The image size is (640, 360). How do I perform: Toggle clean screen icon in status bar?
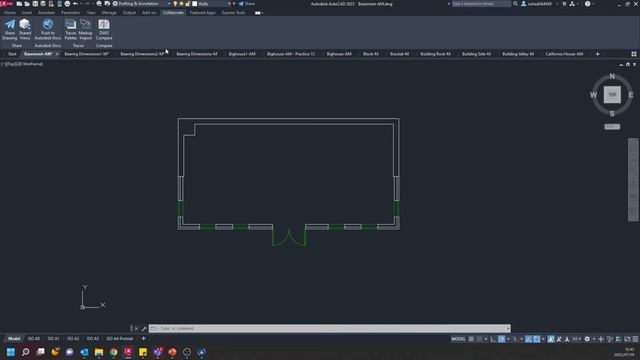[627, 339]
